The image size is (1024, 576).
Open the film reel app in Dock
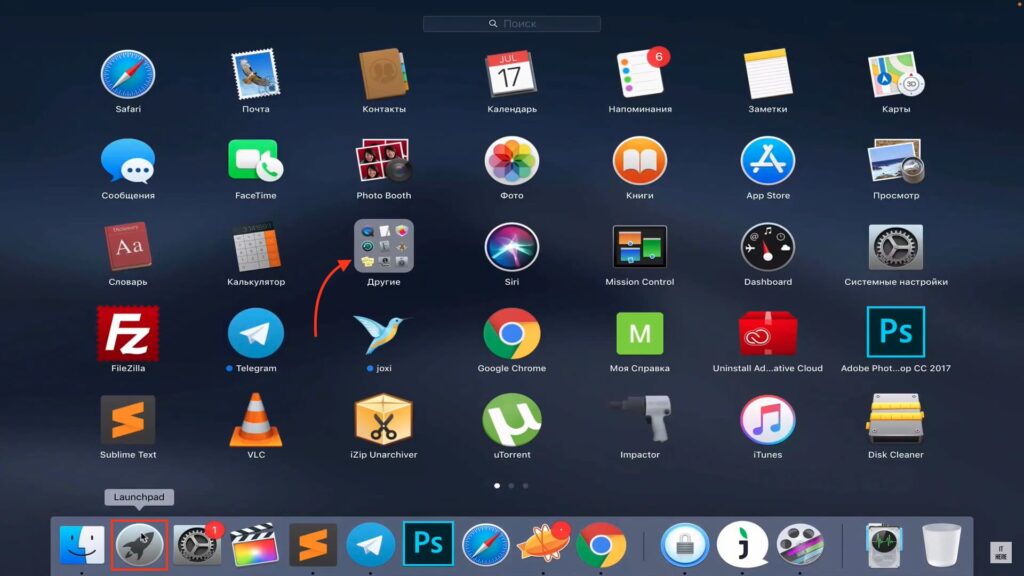[800, 544]
